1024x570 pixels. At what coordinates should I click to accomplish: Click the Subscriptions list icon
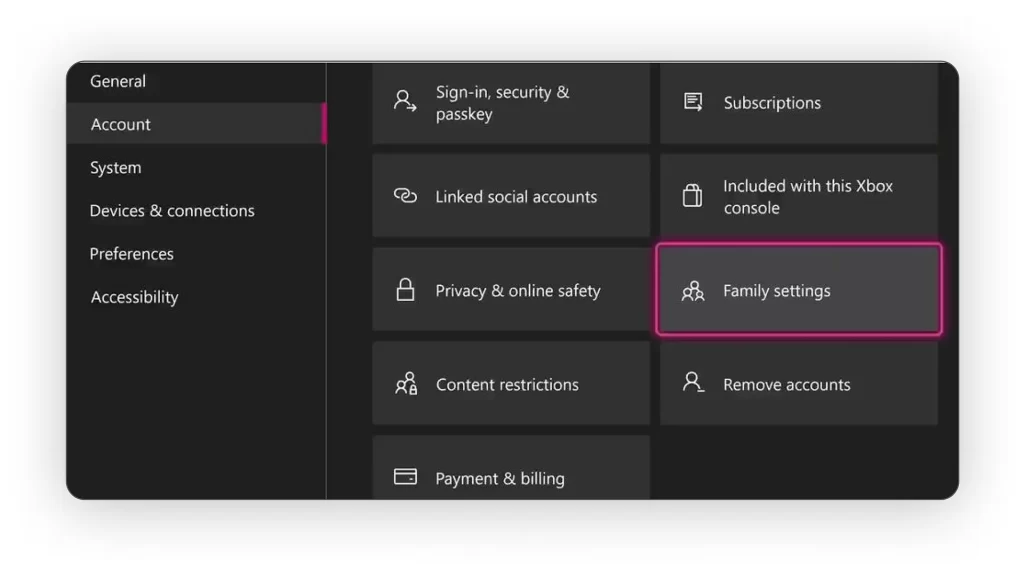click(693, 102)
